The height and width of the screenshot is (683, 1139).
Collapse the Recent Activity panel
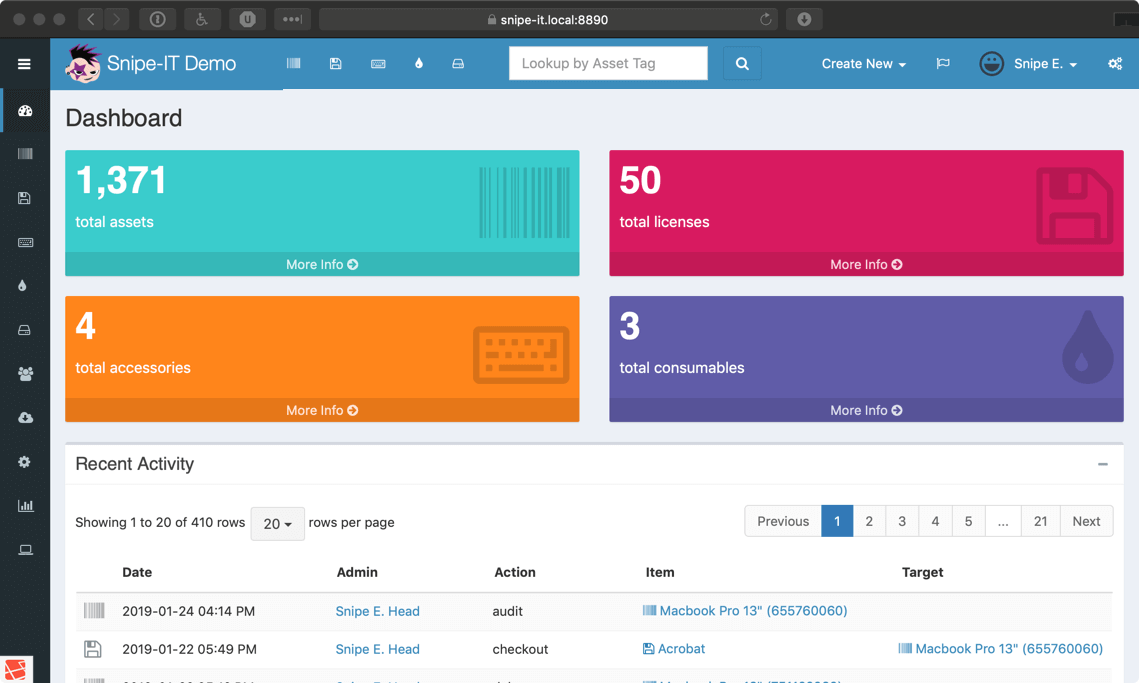[1102, 464]
